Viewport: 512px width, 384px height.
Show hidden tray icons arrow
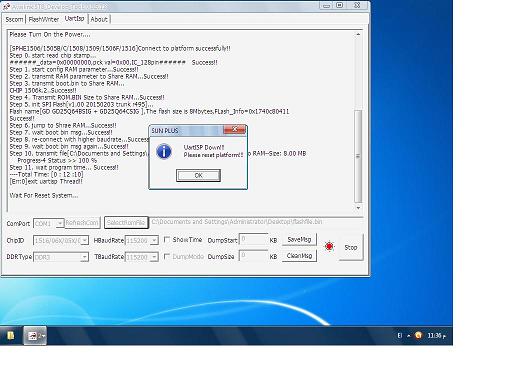point(409,336)
